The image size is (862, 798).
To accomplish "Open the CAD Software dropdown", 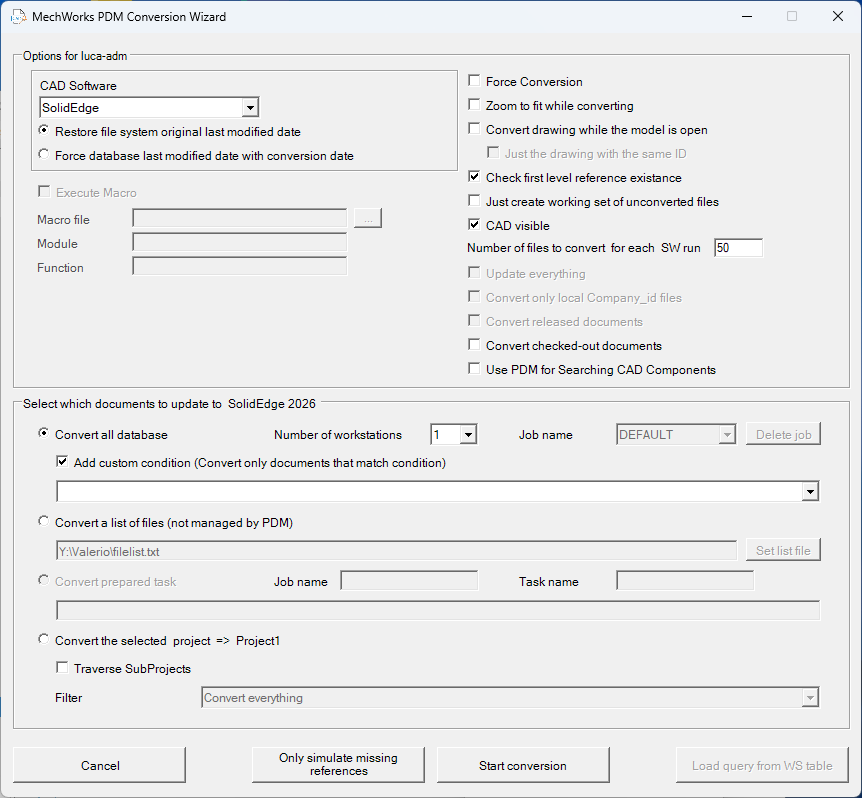I will pyautogui.click(x=250, y=108).
